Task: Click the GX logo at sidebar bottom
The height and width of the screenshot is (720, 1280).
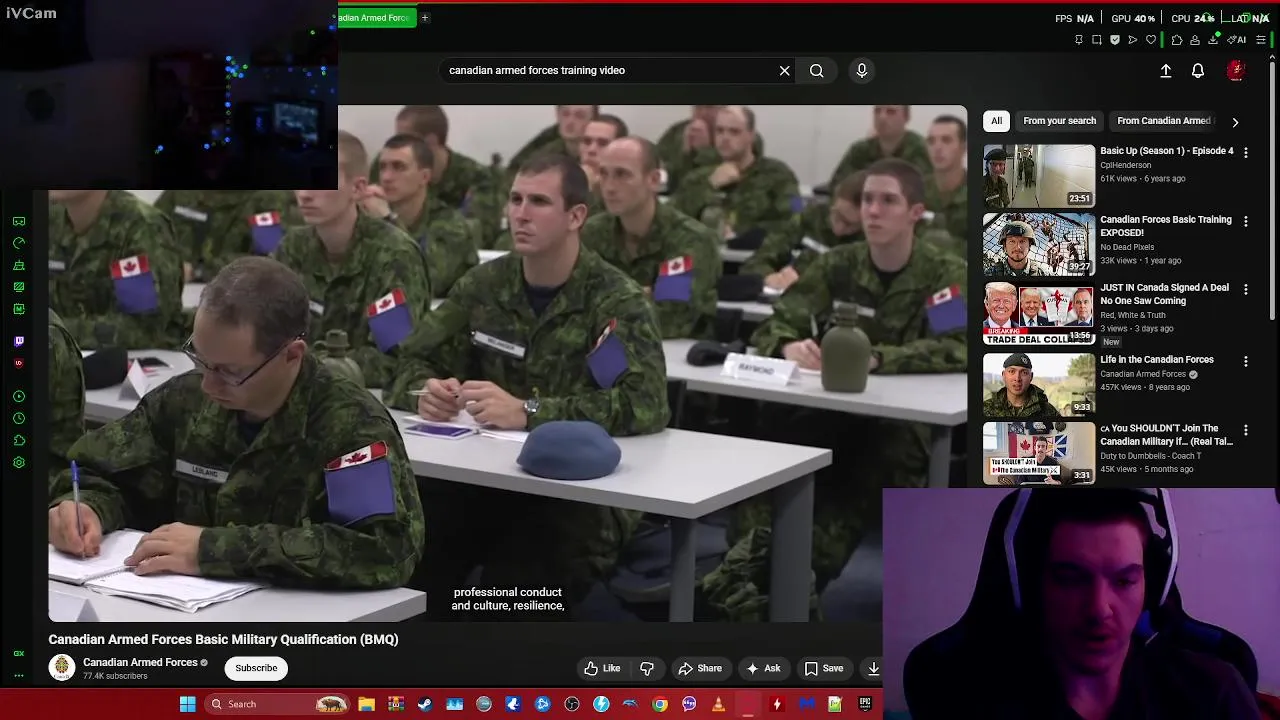Action: point(19,653)
